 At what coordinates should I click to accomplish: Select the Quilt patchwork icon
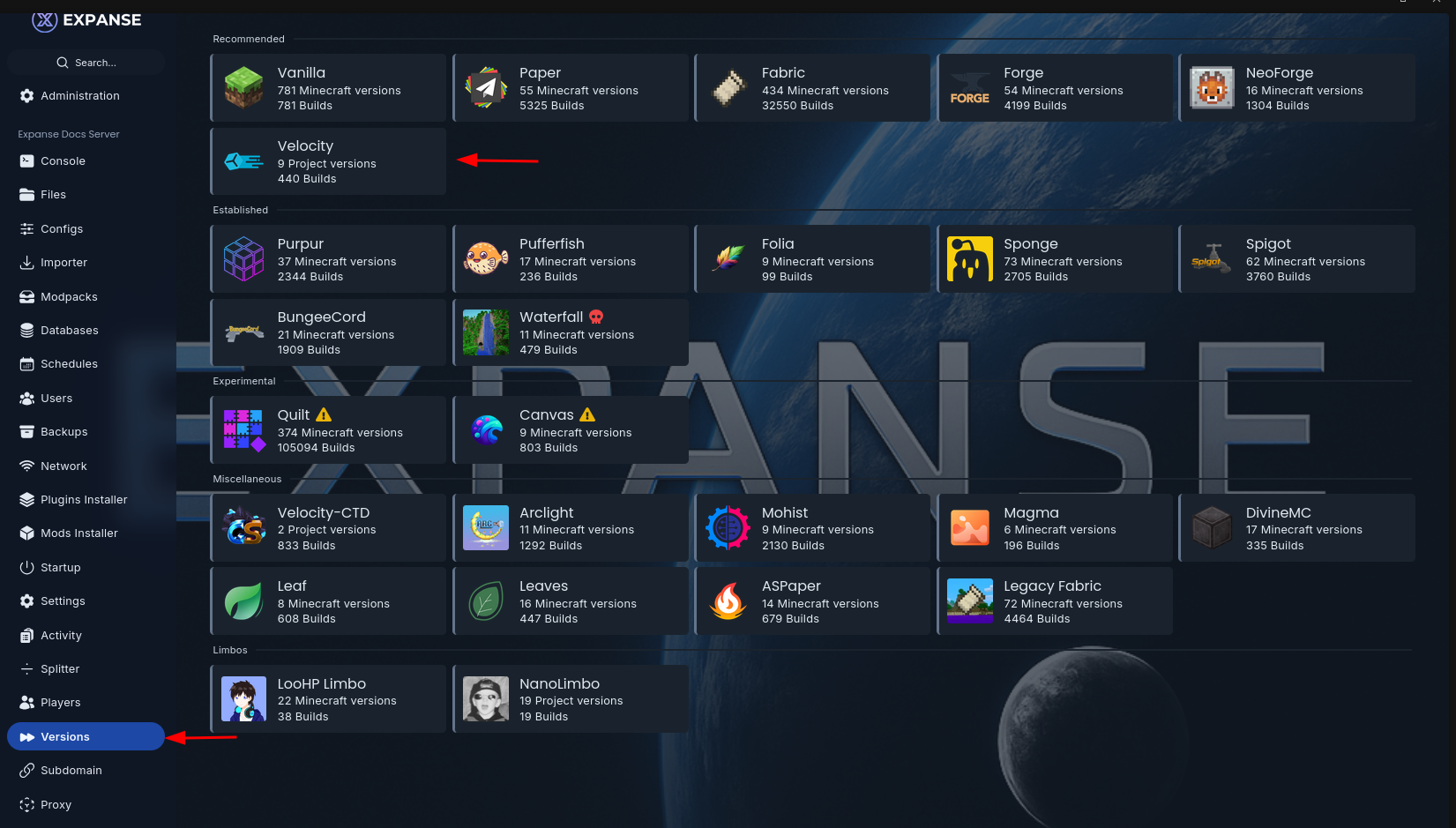tap(243, 430)
